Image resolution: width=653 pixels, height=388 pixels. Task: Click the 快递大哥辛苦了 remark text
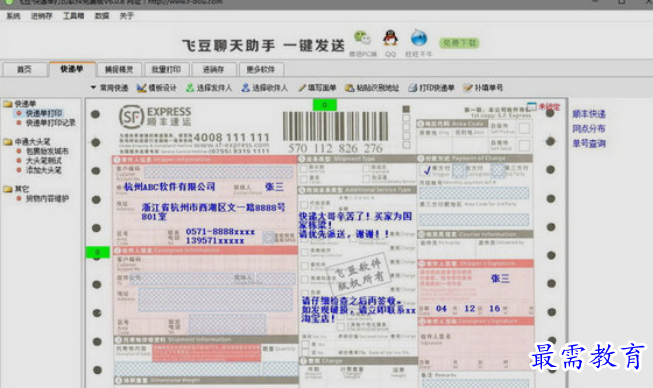(x=356, y=225)
